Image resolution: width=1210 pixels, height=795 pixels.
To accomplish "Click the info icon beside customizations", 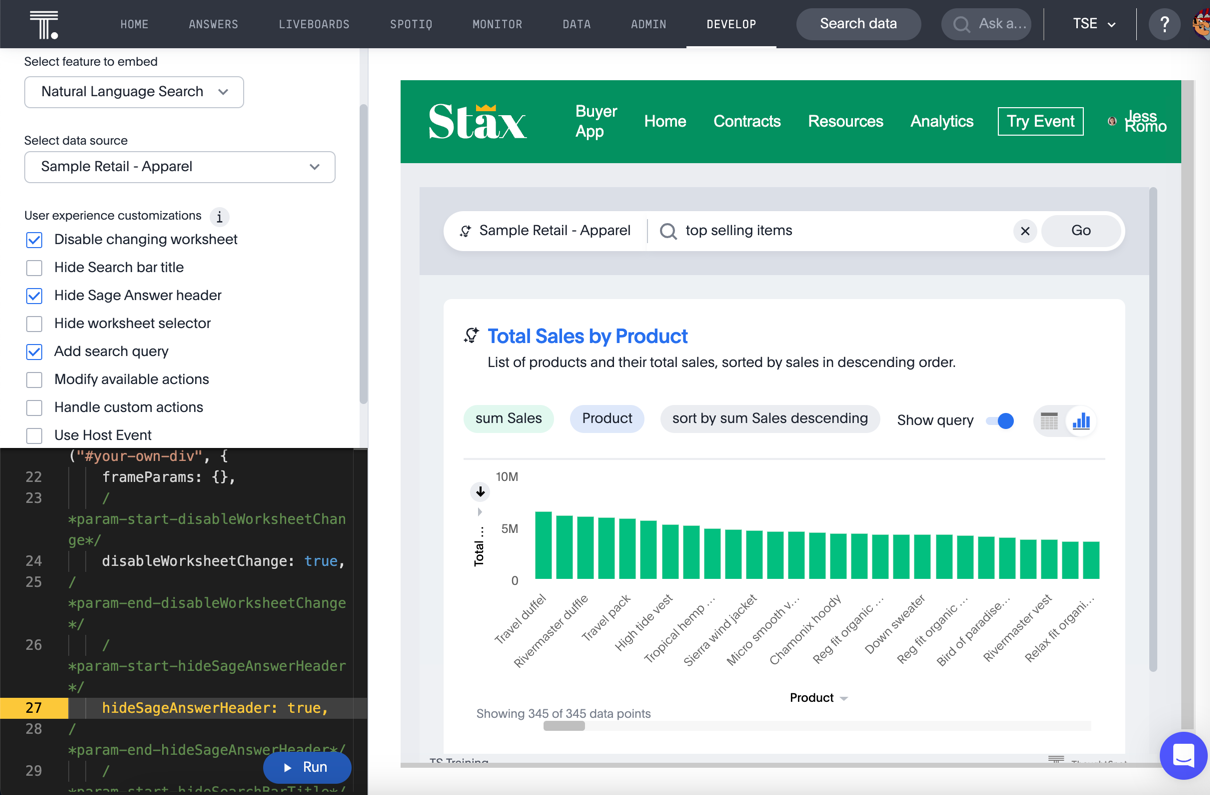I will [219, 217].
